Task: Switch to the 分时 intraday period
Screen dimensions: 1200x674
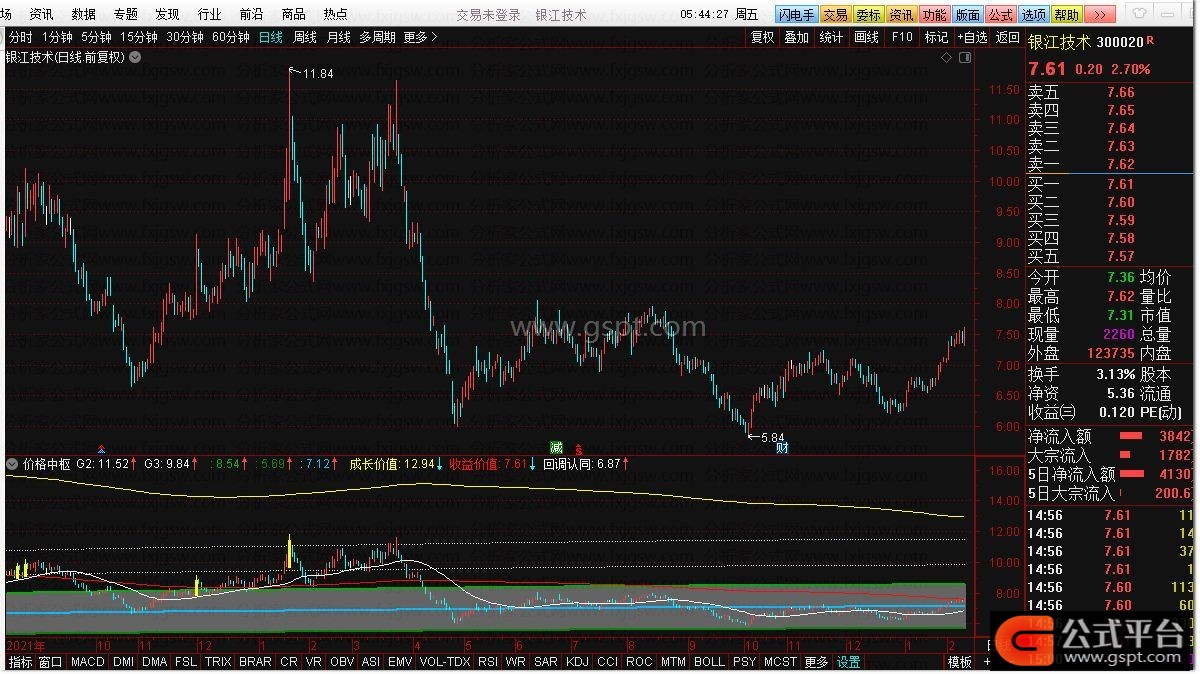Action: [x=20, y=37]
